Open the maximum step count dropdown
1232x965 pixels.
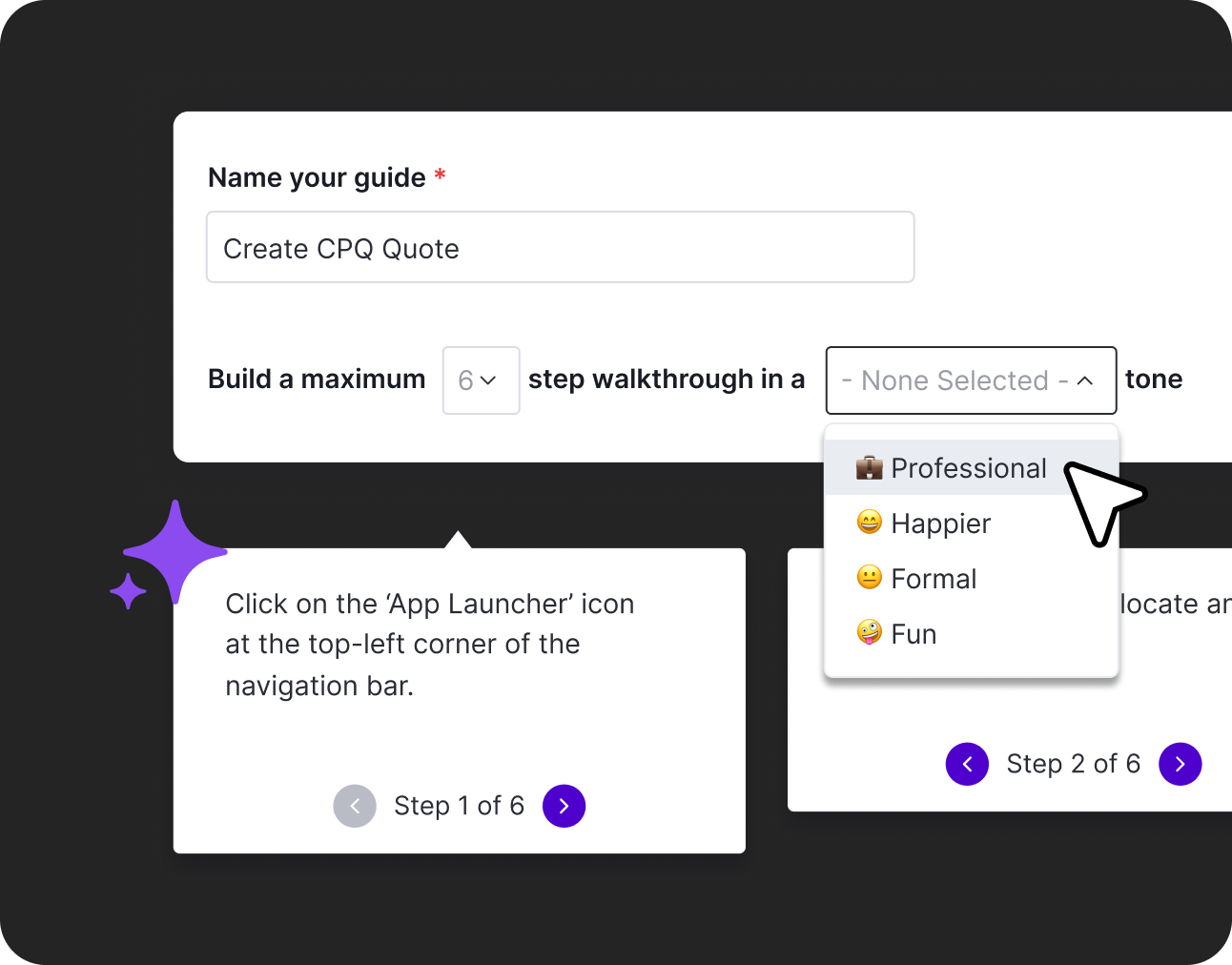481,380
